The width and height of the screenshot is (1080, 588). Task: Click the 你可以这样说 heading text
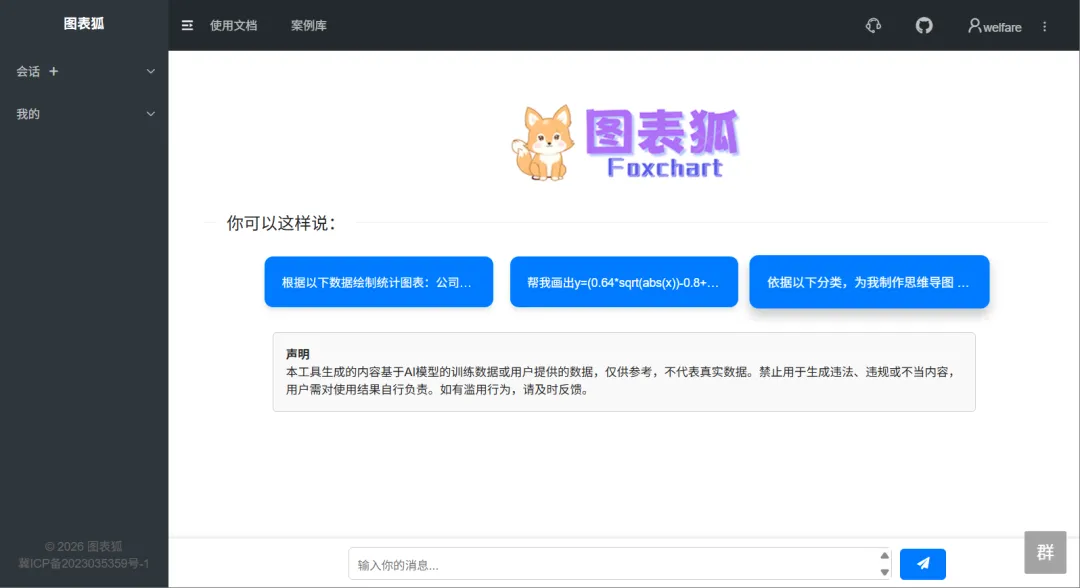[281, 223]
